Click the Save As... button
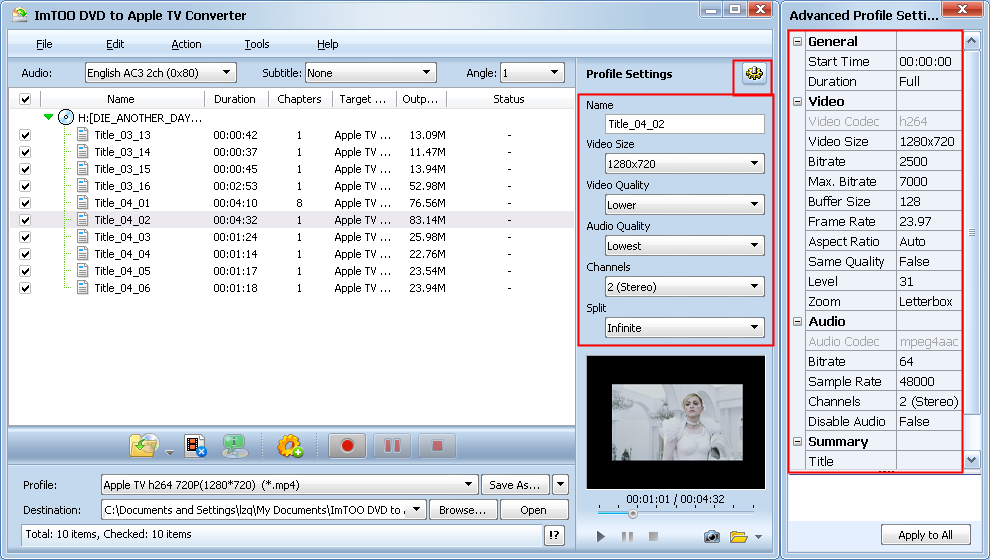 [515, 485]
